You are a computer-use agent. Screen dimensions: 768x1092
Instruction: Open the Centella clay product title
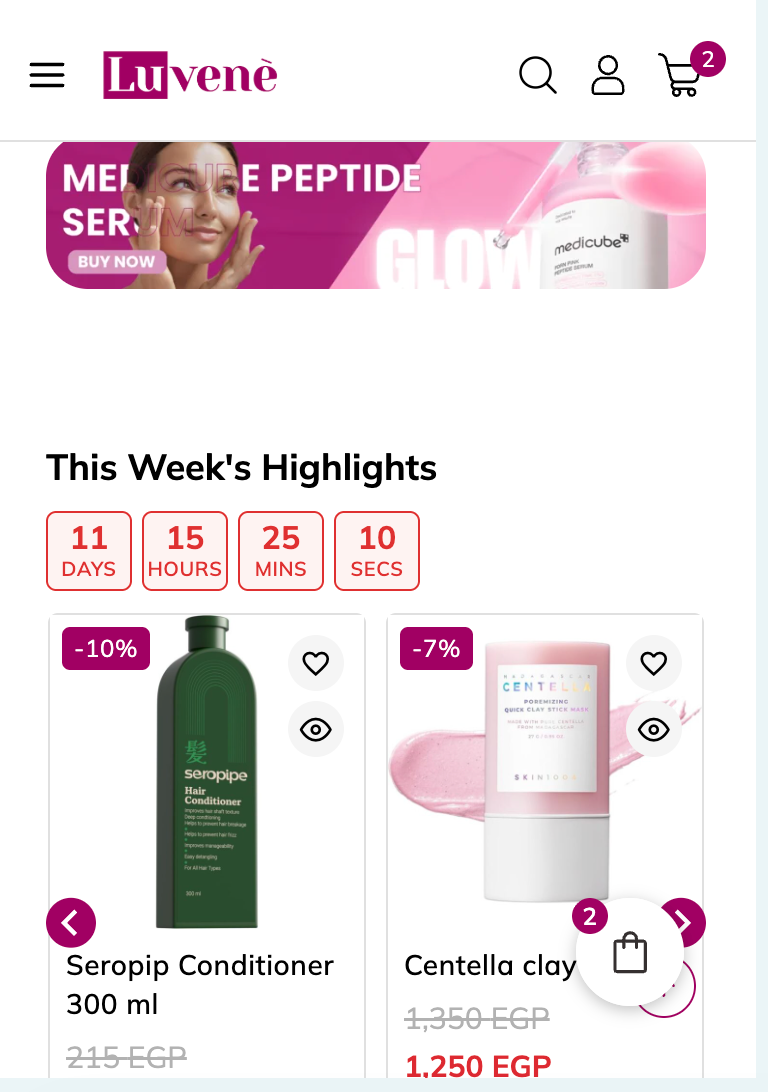tap(490, 966)
